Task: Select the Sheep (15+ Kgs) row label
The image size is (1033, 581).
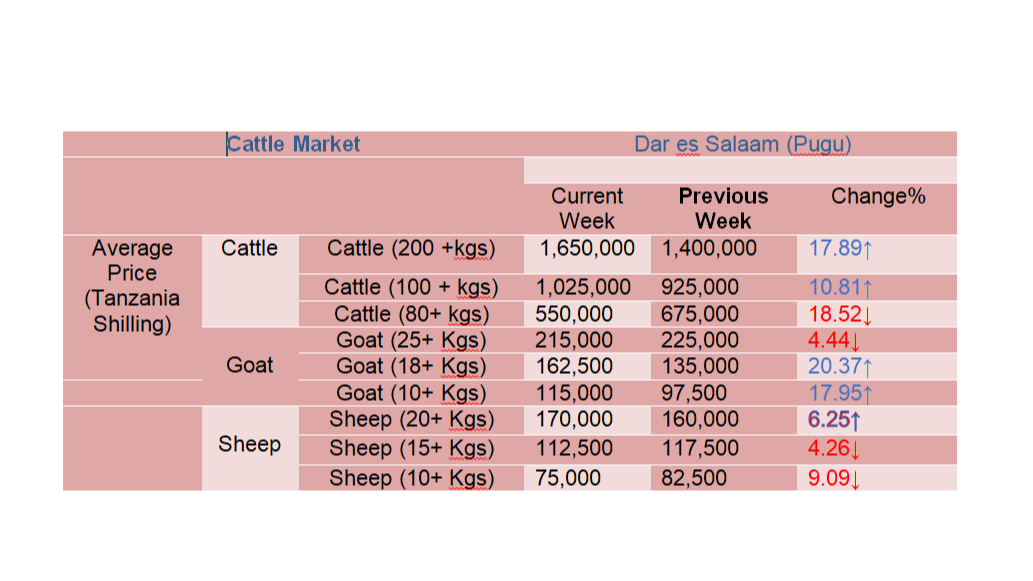Action: coord(411,449)
